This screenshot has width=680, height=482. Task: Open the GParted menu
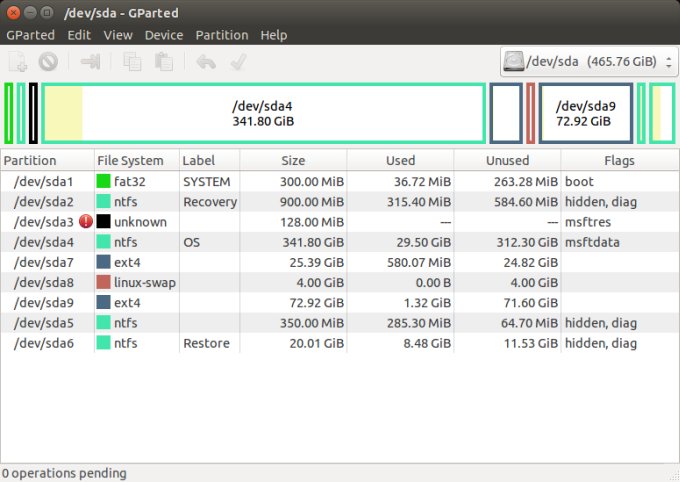(x=30, y=35)
